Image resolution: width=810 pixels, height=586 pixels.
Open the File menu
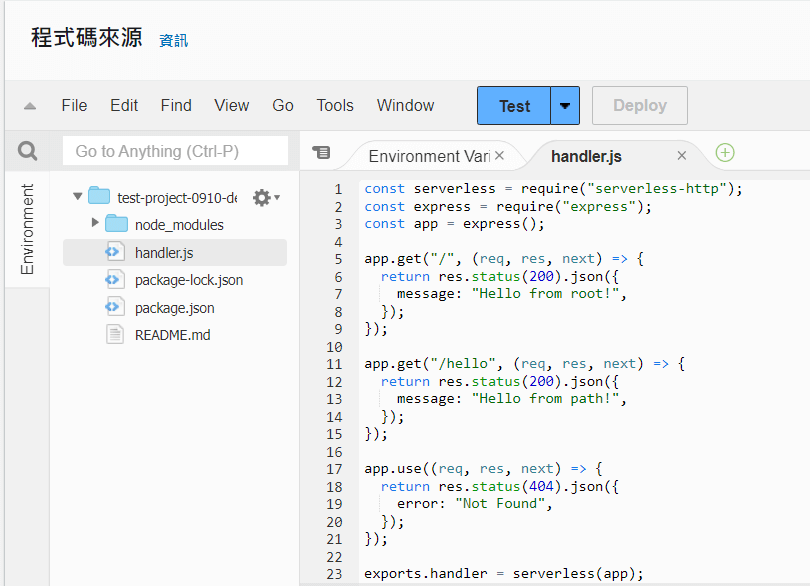pyautogui.click(x=74, y=106)
